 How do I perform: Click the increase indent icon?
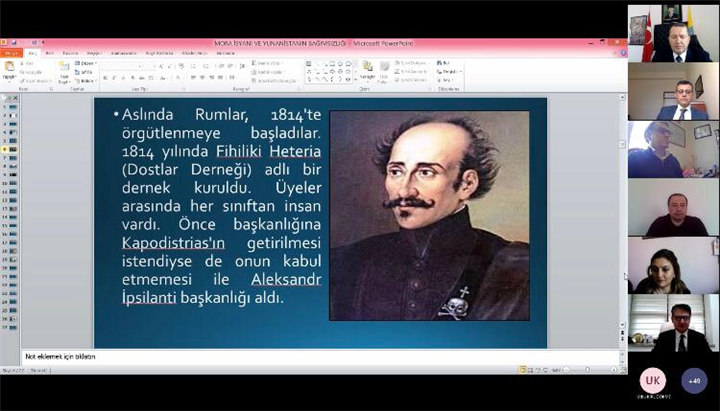[x=230, y=66]
